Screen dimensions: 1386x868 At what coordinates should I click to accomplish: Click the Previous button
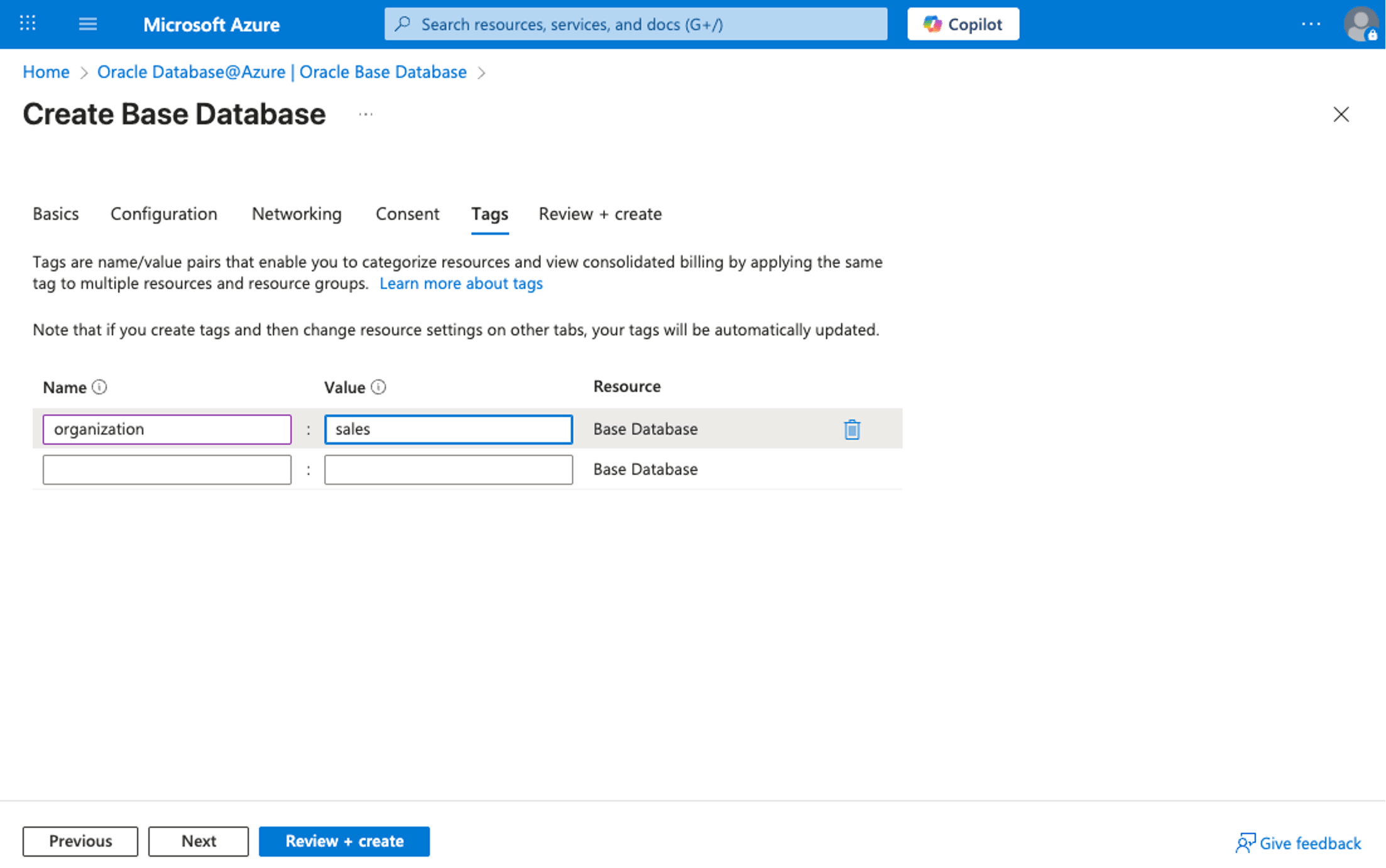80,841
